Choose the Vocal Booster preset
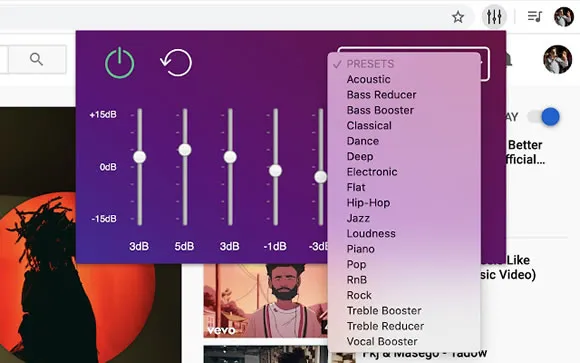The height and width of the screenshot is (363, 580). 382,342
